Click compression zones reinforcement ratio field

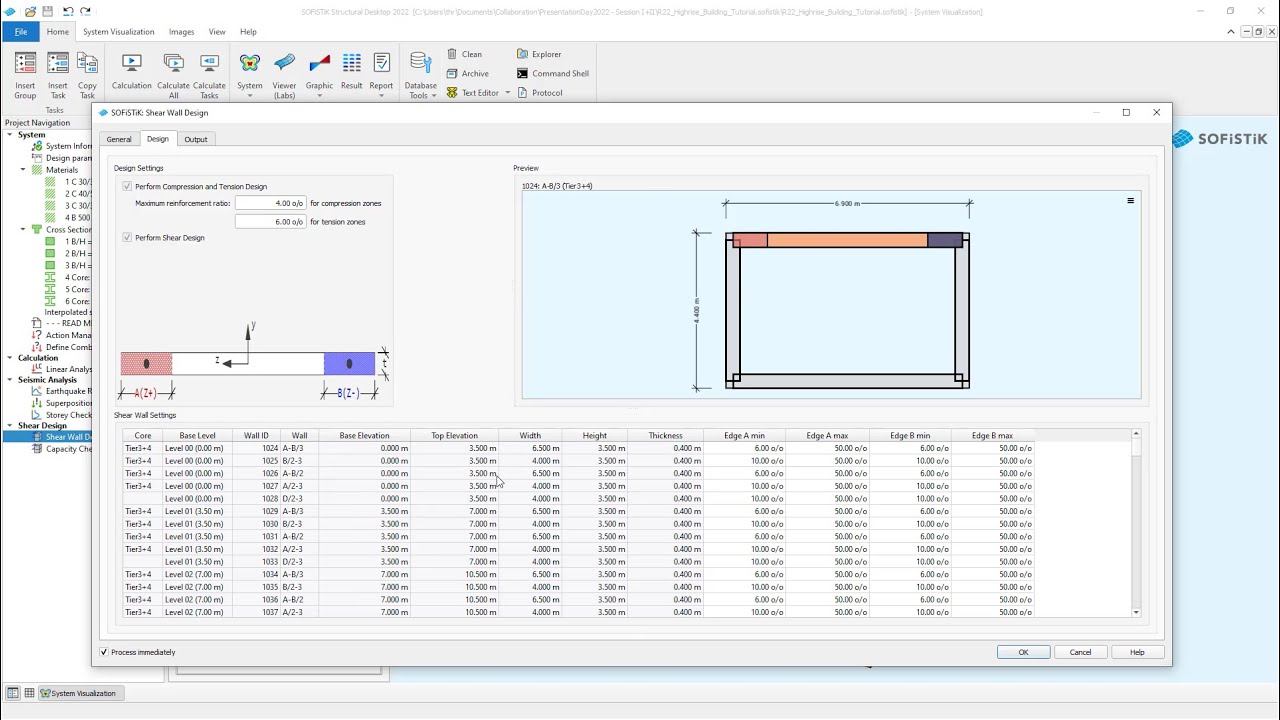coord(270,203)
